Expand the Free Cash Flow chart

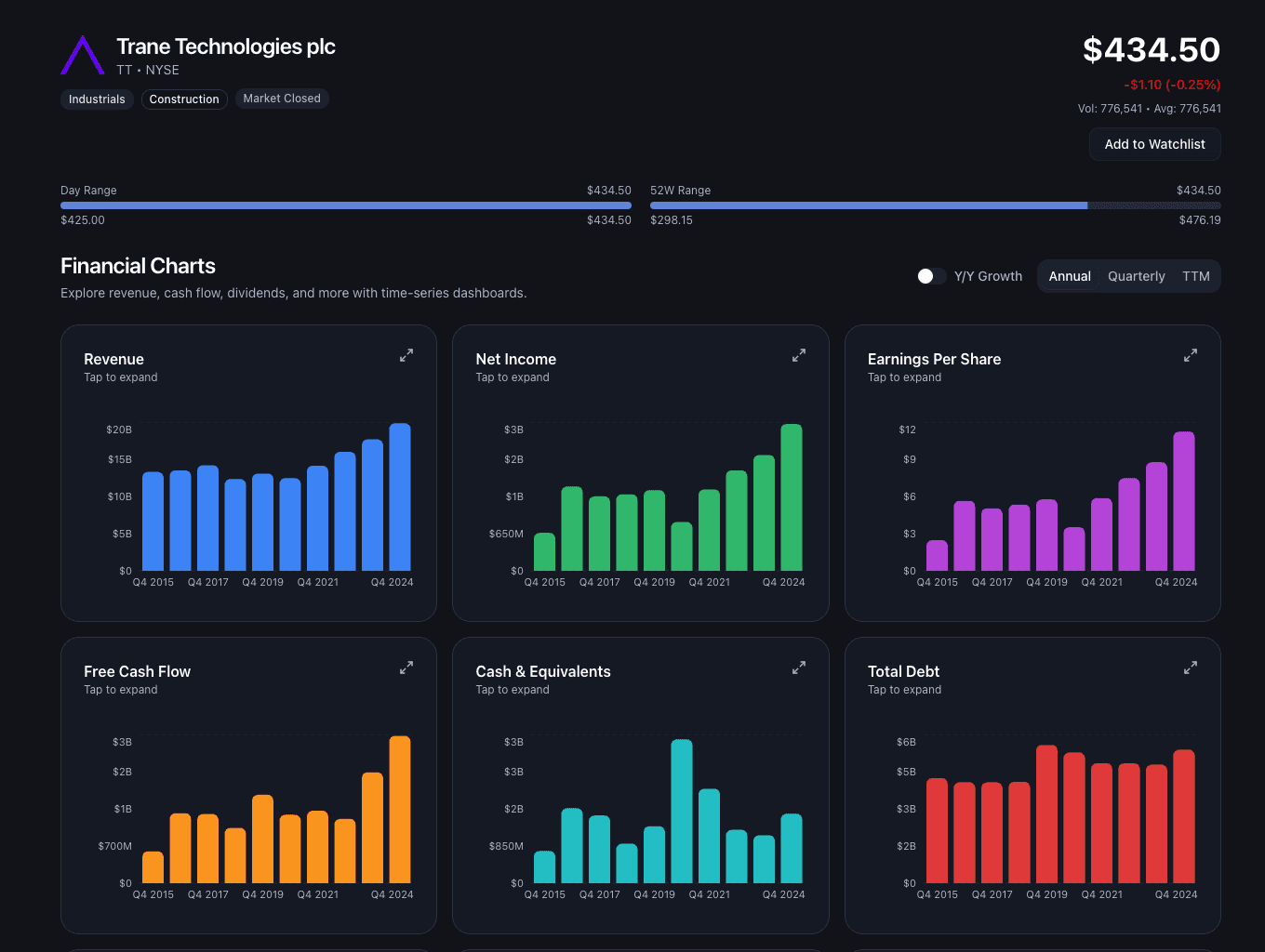[x=406, y=668]
